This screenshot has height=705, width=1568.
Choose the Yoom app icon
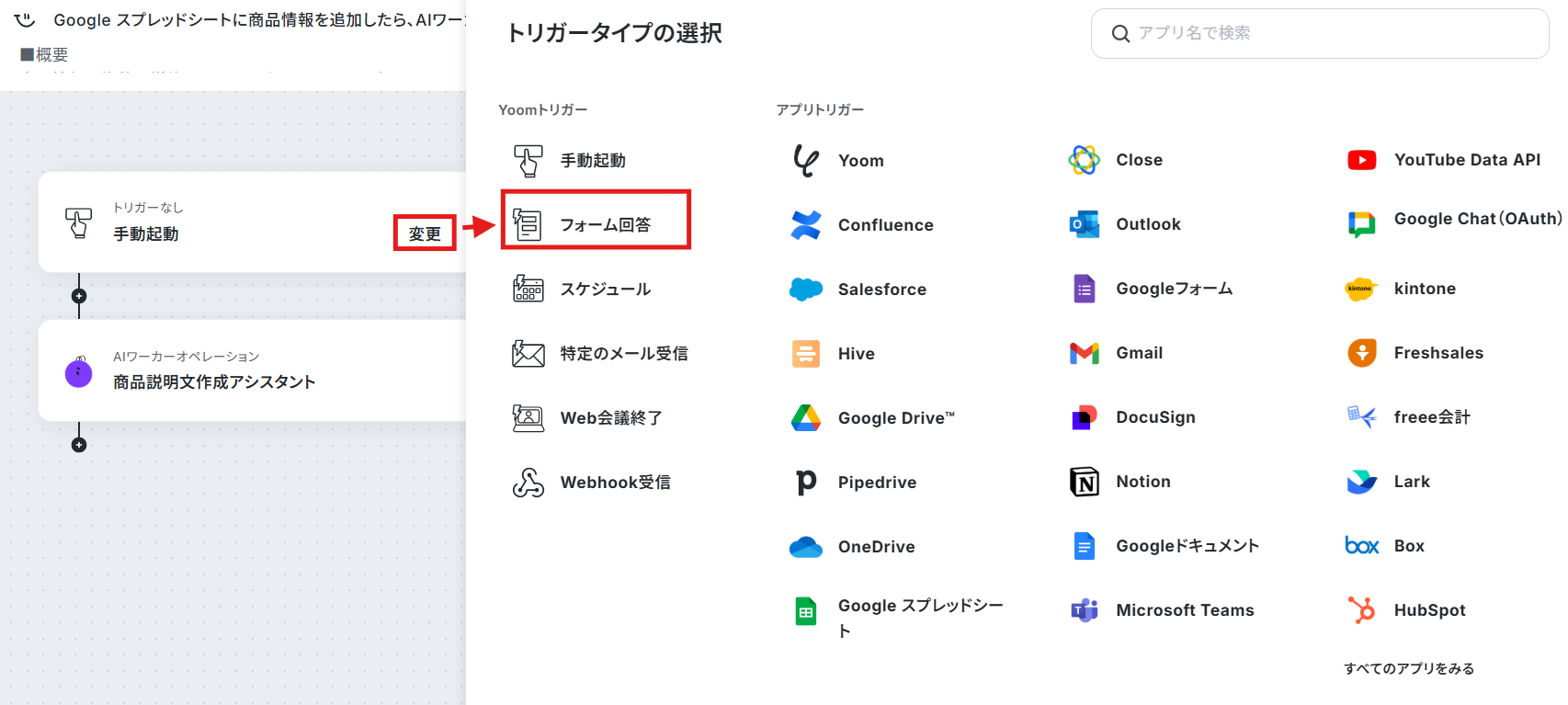[x=806, y=161]
